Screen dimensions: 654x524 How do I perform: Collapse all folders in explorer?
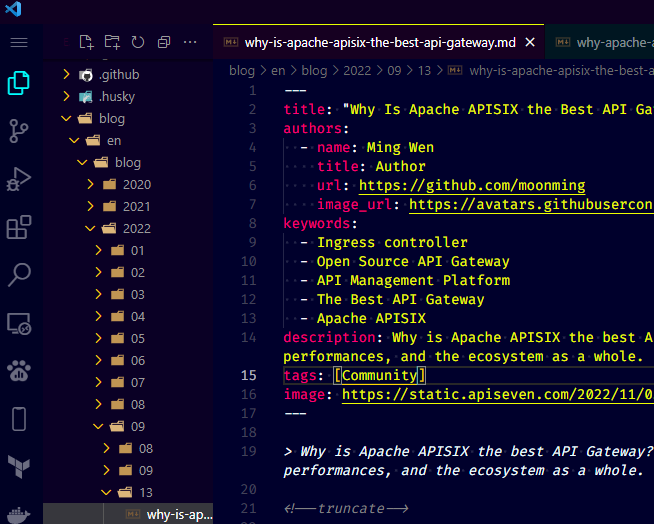[x=164, y=42]
